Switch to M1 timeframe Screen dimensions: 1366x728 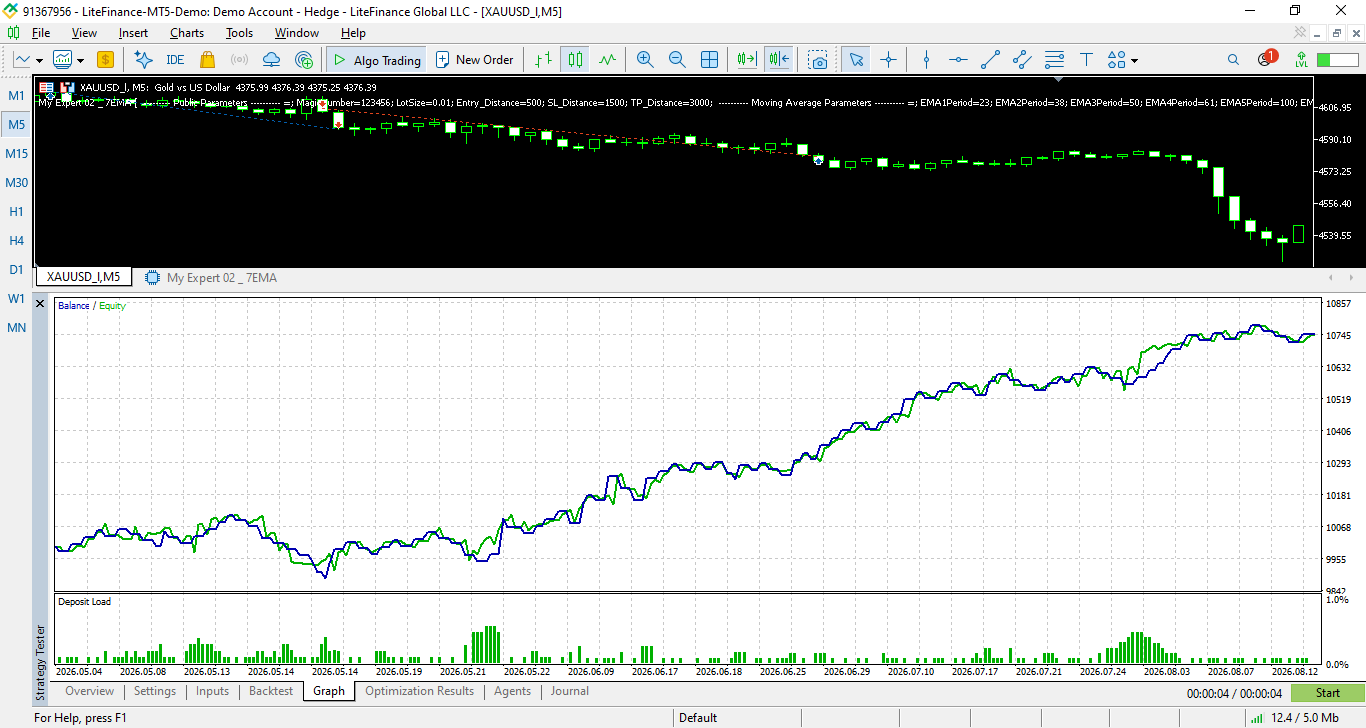point(17,96)
